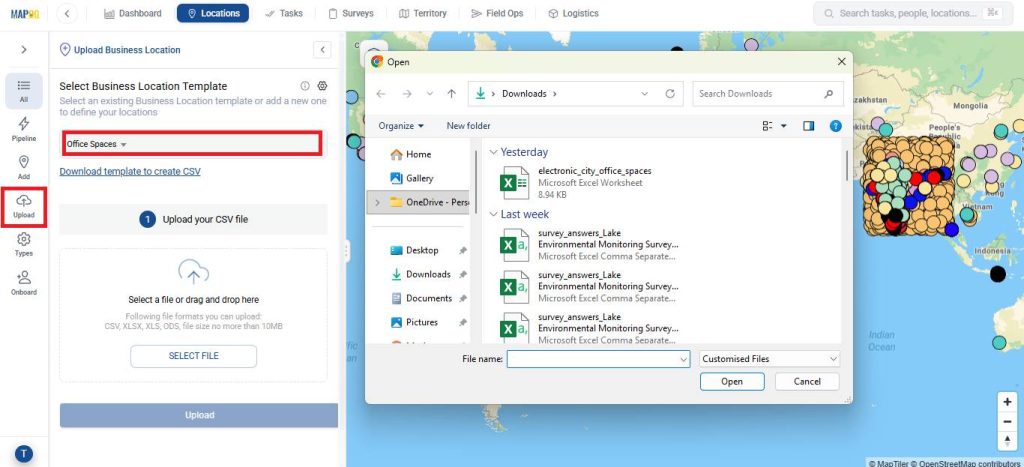Expand the OneDrive tree item
The image size is (1024, 467).
377,202
